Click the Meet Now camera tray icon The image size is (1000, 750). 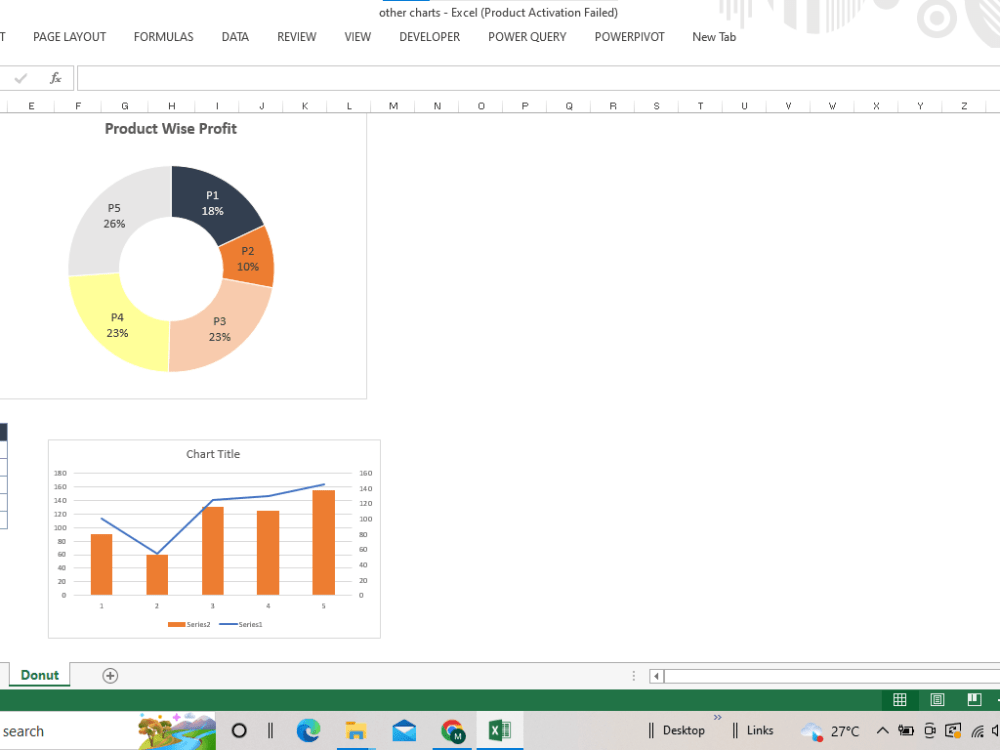tap(930, 731)
